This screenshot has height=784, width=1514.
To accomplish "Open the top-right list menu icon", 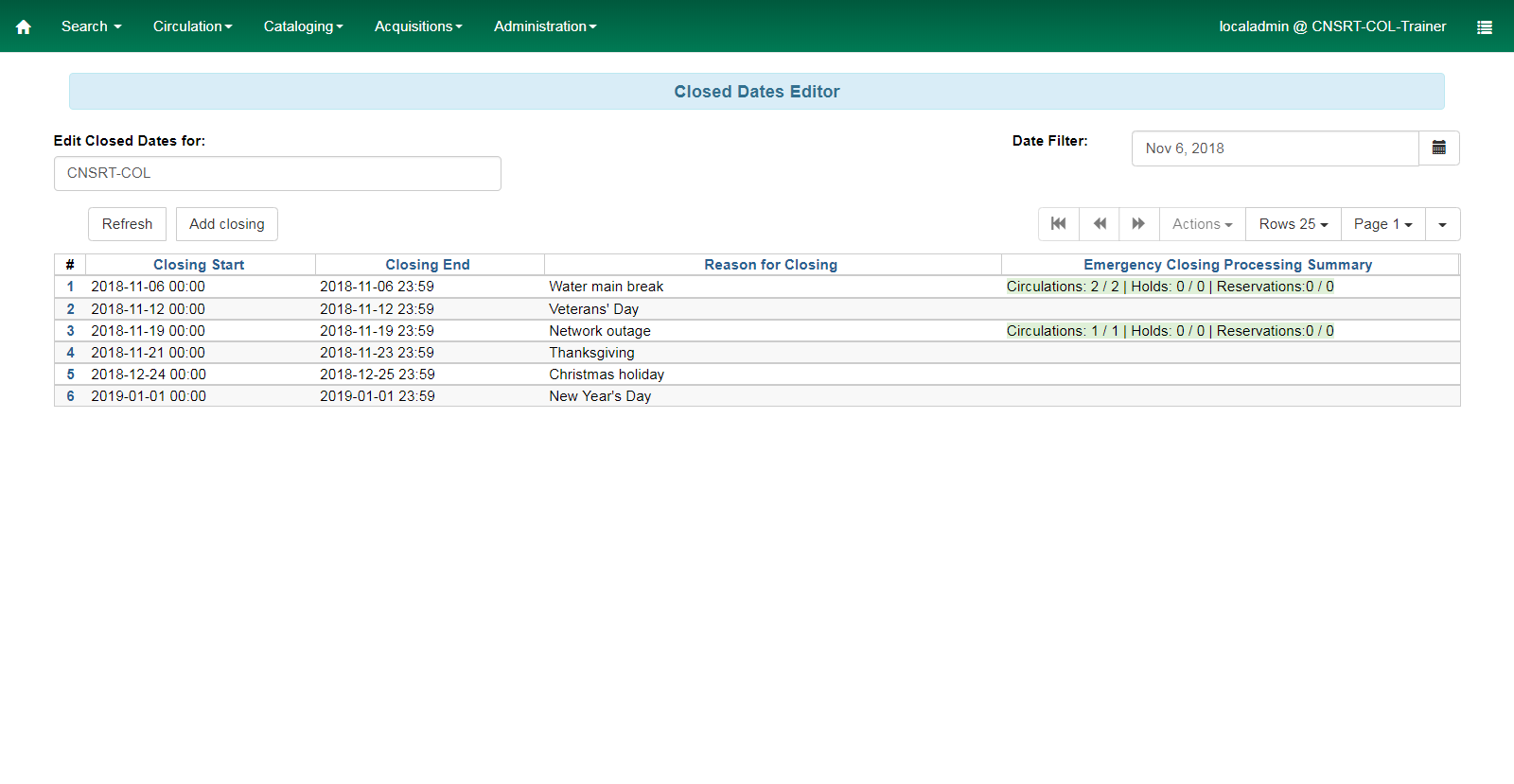I will (1485, 26).
